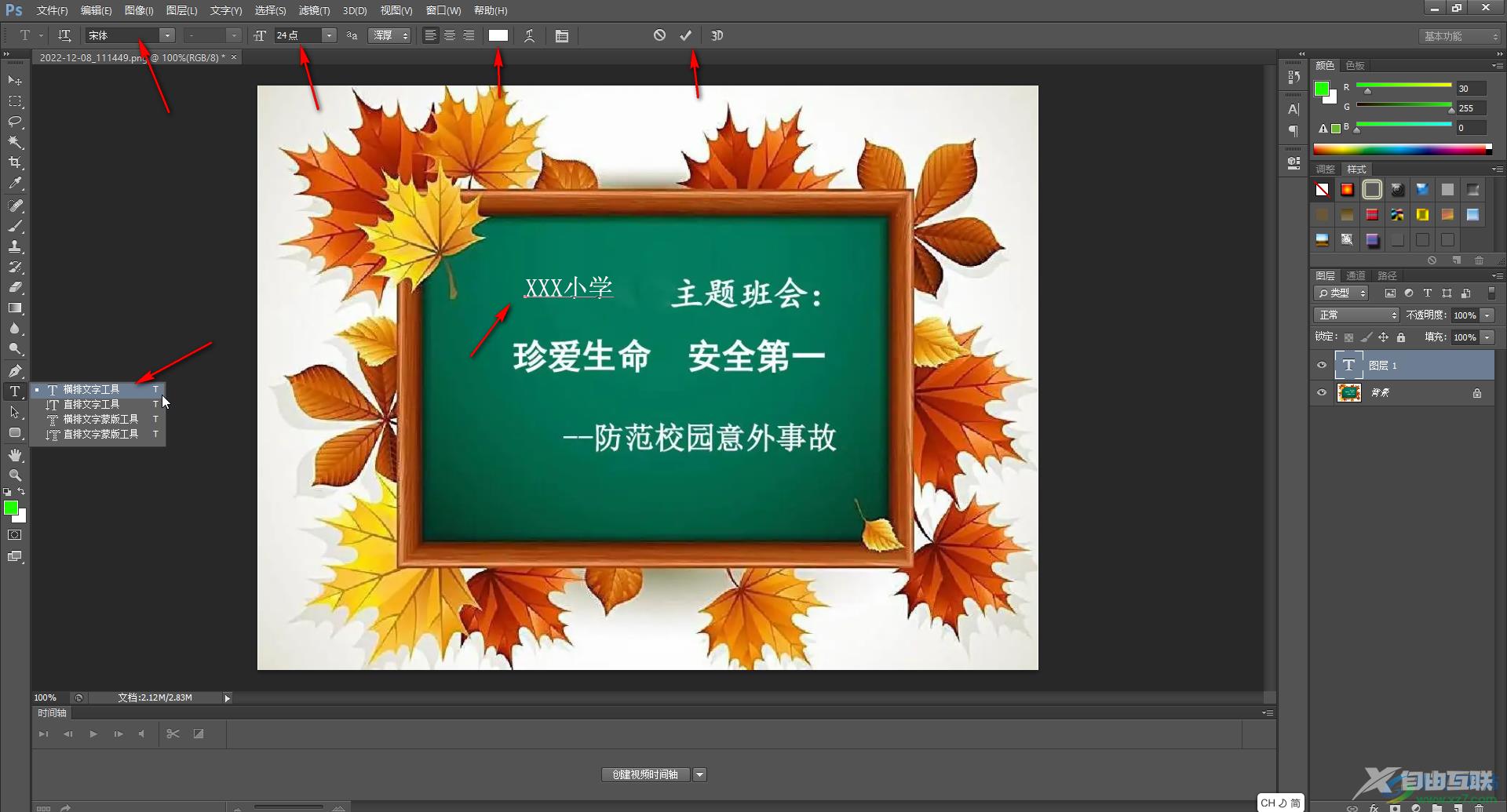Expand the 不透明度 opacity slider arrow
This screenshot has height=812, width=1507.
coord(1487,315)
